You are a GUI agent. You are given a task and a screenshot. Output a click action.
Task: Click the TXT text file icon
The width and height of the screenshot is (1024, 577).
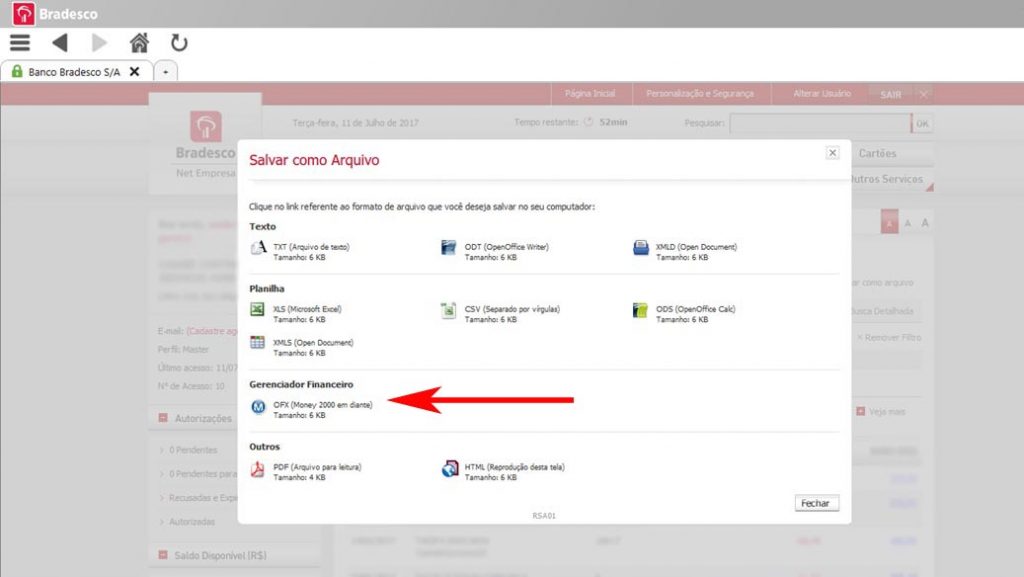(257, 249)
